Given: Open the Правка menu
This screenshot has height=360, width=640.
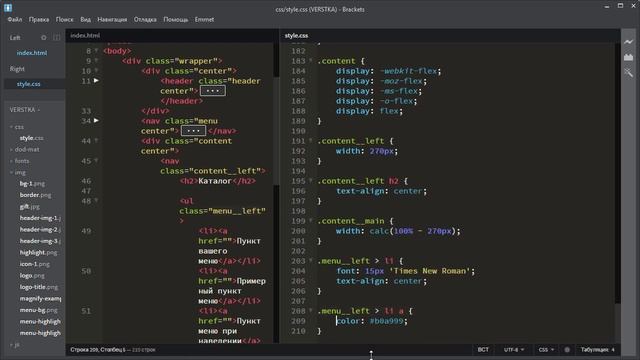Looking at the screenshot, I should coord(39,20).
